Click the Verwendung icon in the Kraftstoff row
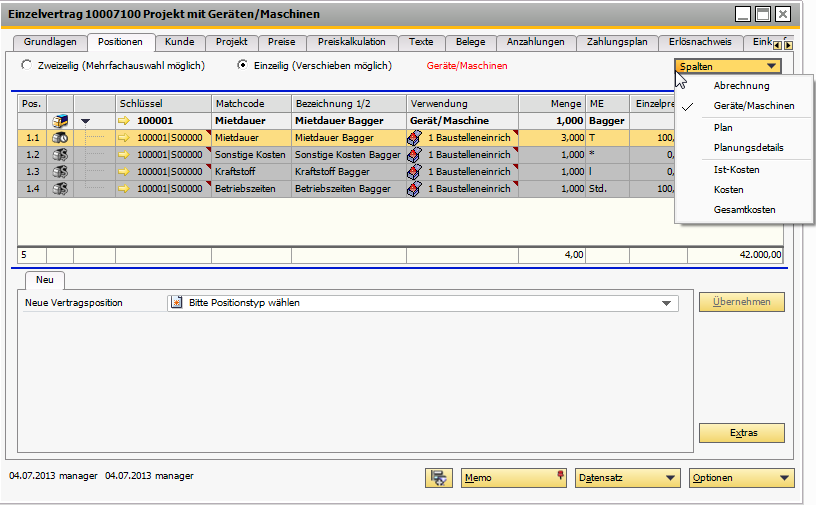The width and height of the screenshot is (816, 505). point(415,172)
